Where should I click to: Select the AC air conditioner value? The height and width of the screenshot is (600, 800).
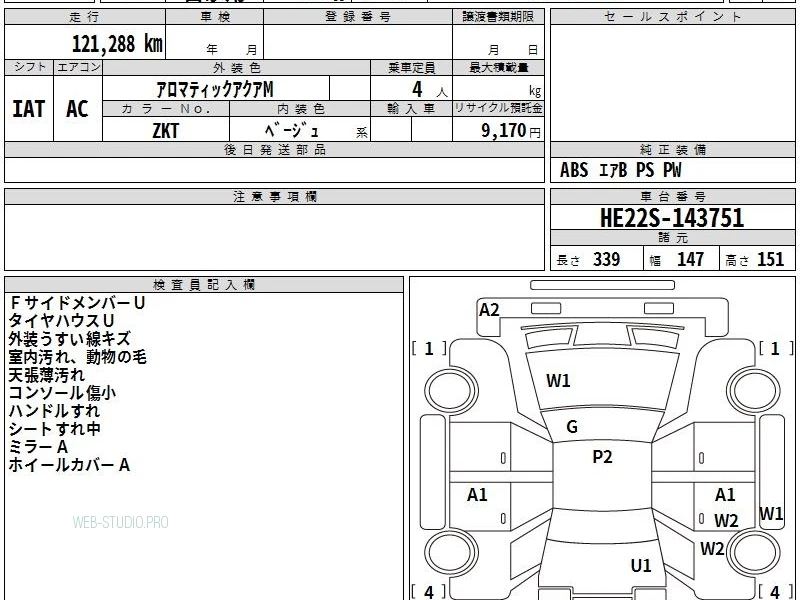[x=77, y=109]
